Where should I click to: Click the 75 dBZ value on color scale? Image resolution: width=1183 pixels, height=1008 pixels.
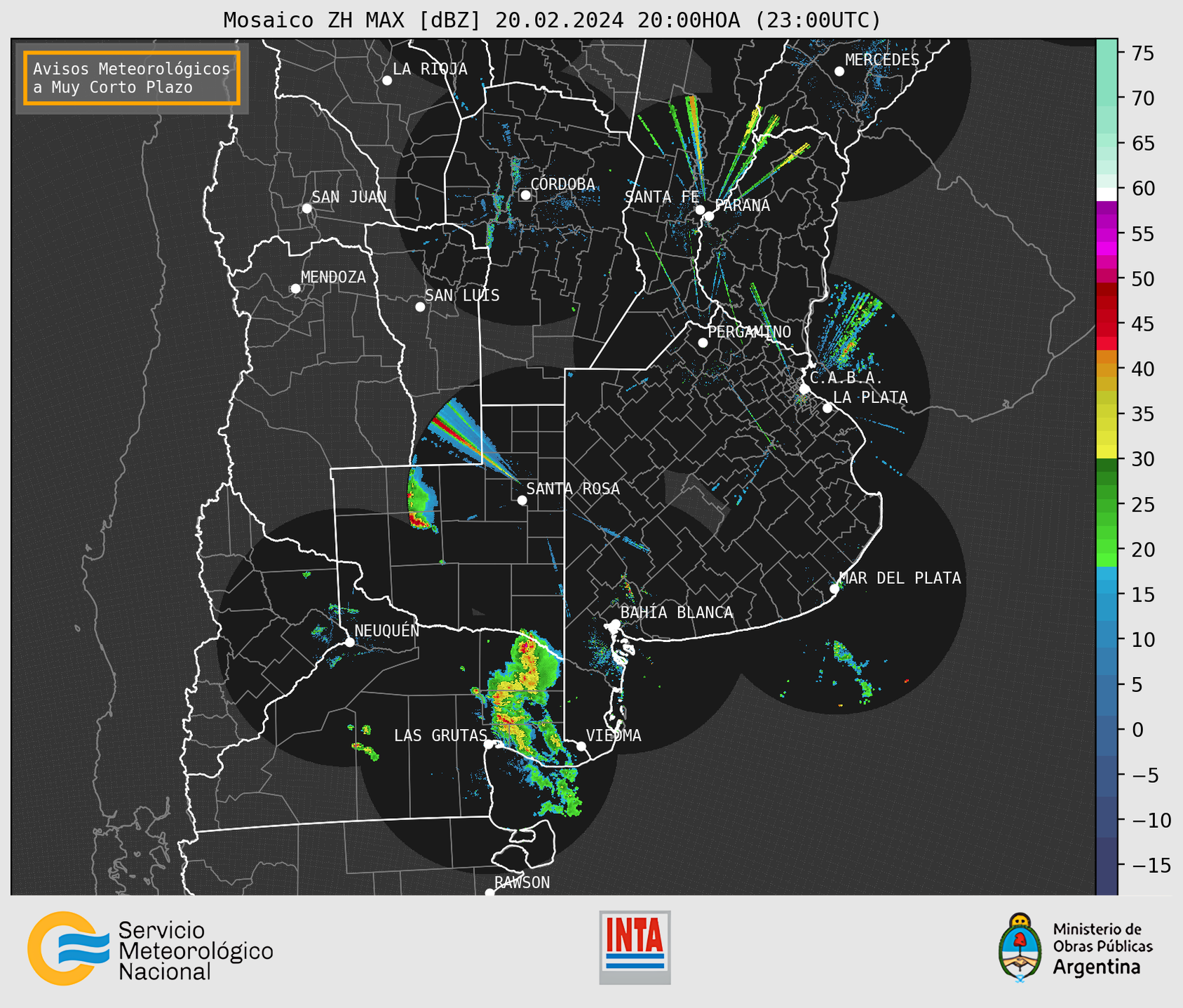pos(1142,53)
